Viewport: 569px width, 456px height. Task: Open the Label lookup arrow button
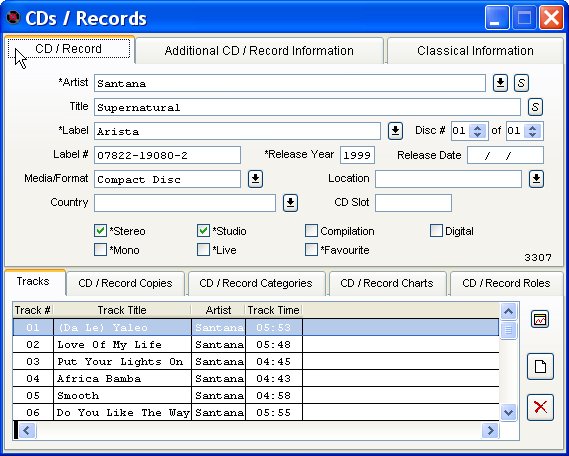[395, 131]
